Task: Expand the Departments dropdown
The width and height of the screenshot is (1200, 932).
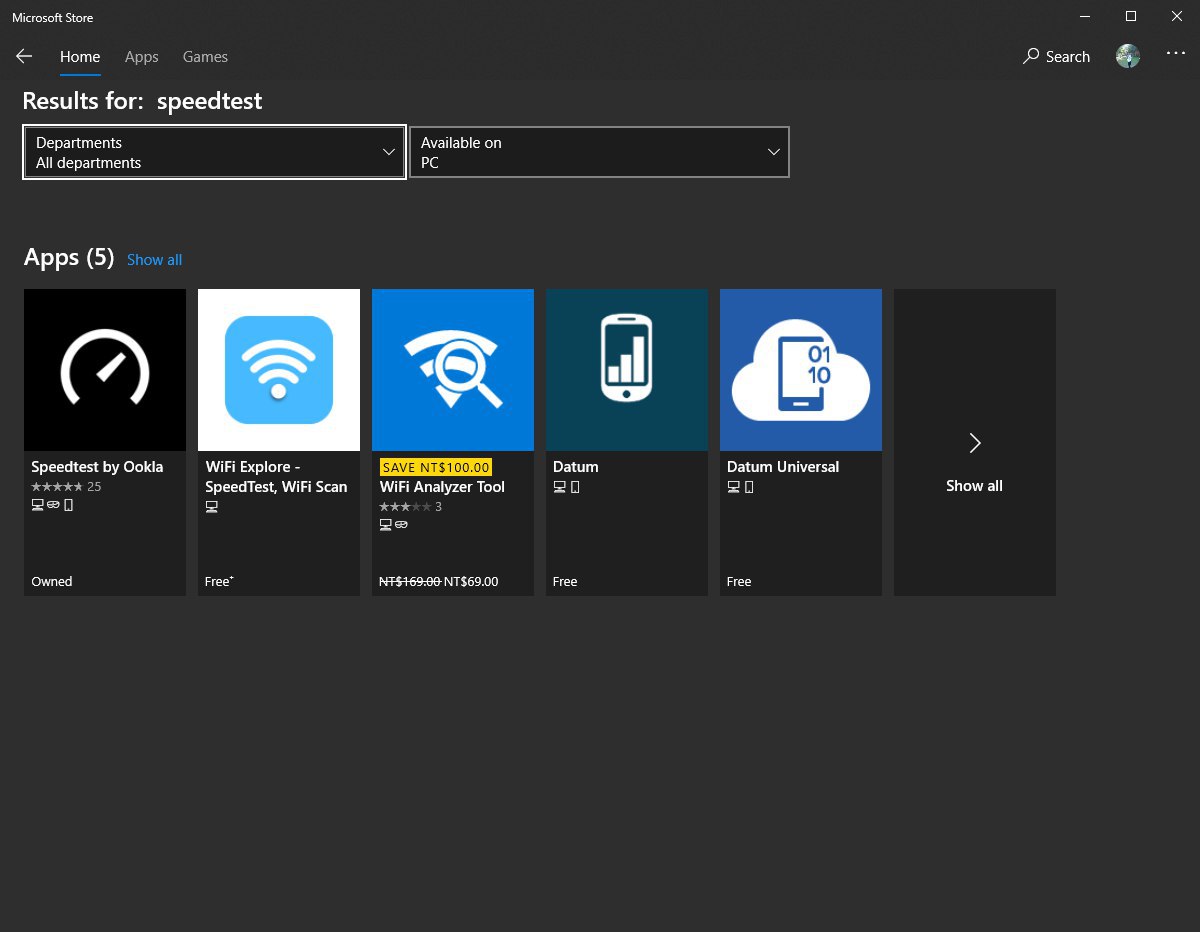Action: 214,152
